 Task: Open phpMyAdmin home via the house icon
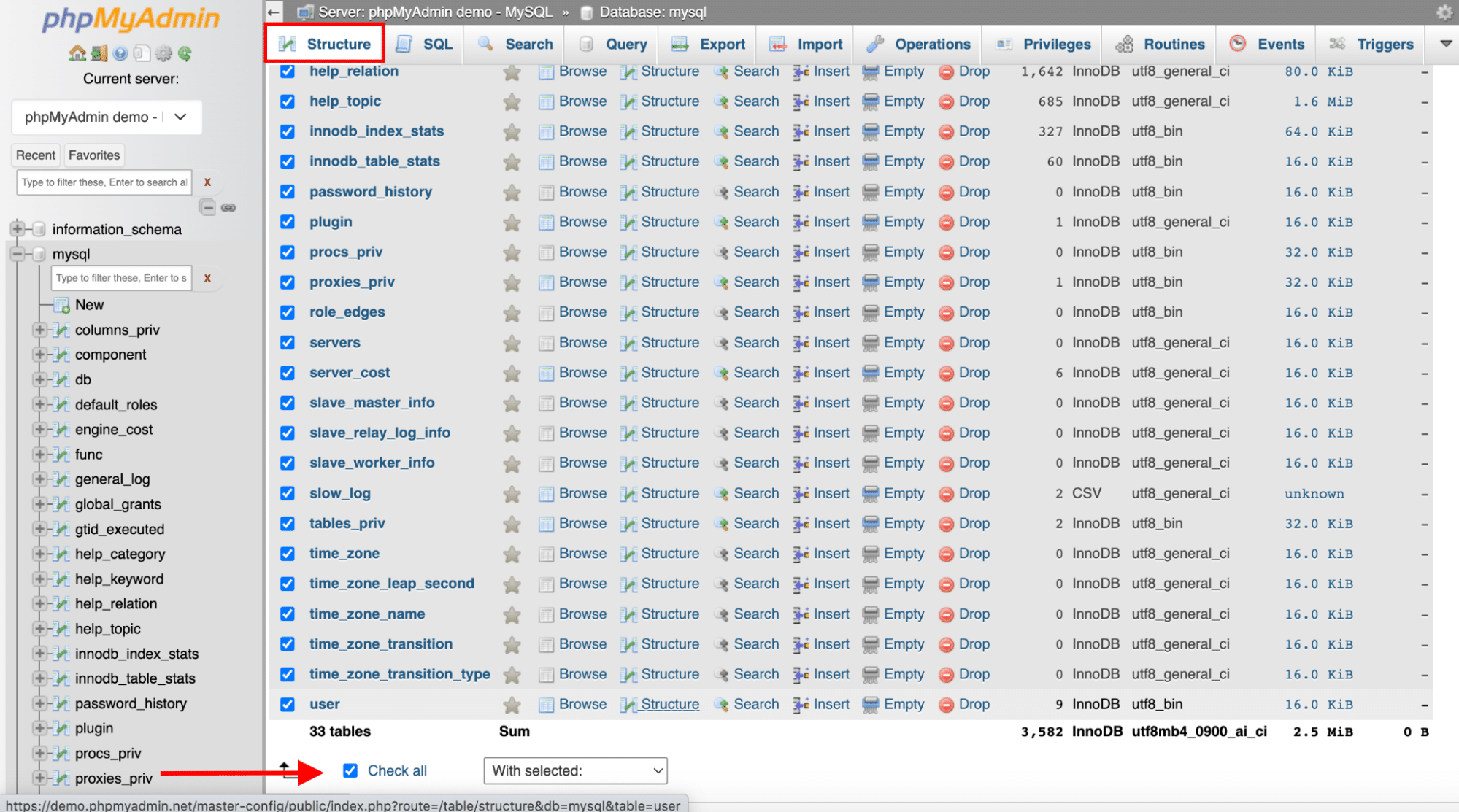coord(77,53)
